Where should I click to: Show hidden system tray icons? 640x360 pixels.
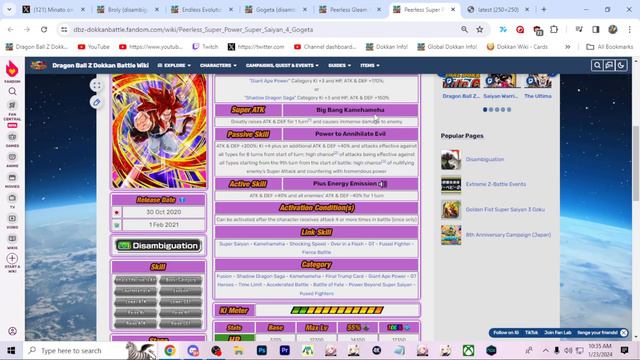tap(545, 350)
